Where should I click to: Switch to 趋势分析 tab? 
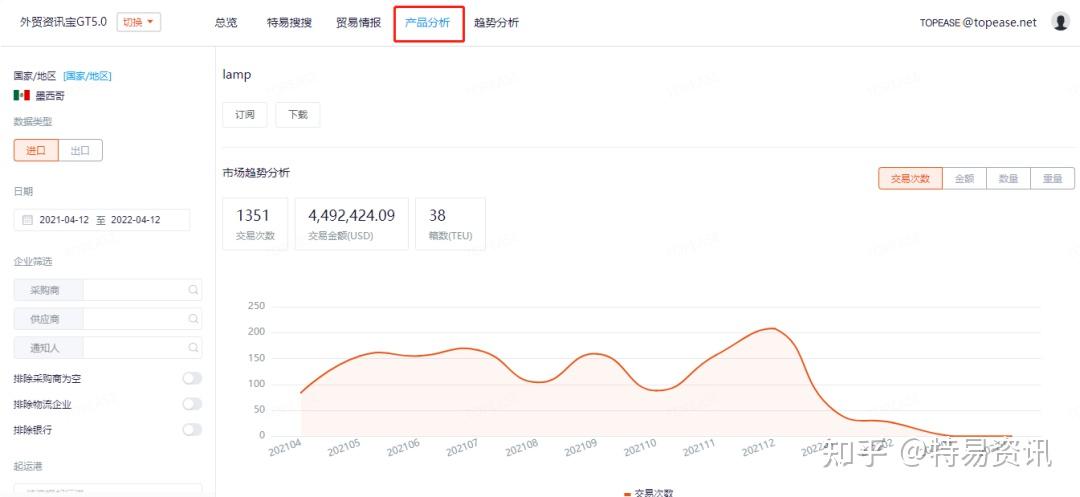click(x=497, y=23)
